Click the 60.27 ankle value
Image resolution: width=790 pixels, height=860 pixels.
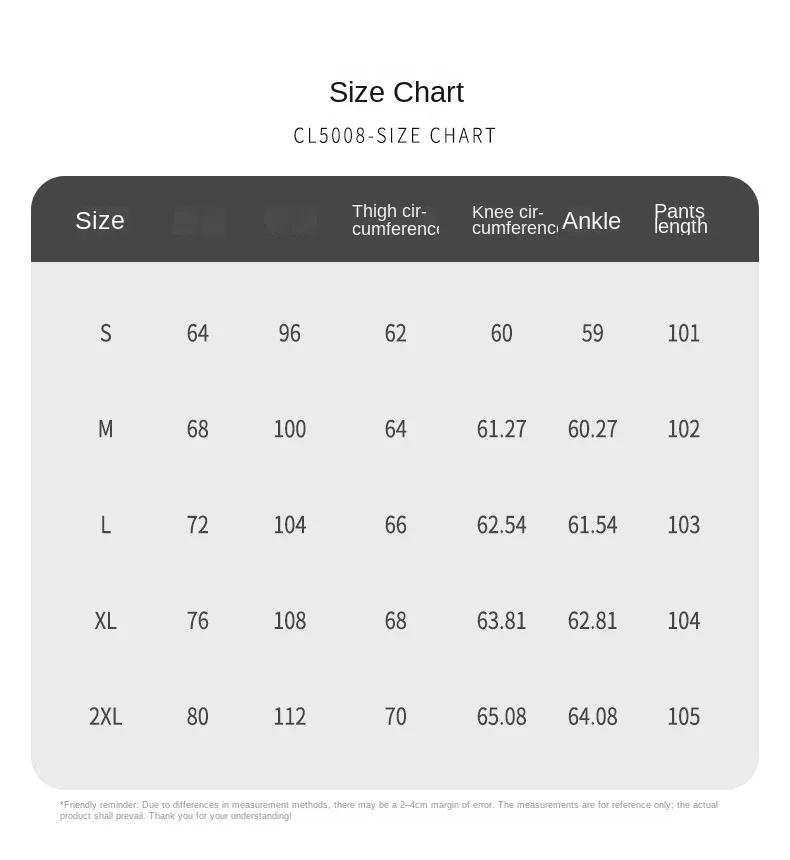[592, 429]
